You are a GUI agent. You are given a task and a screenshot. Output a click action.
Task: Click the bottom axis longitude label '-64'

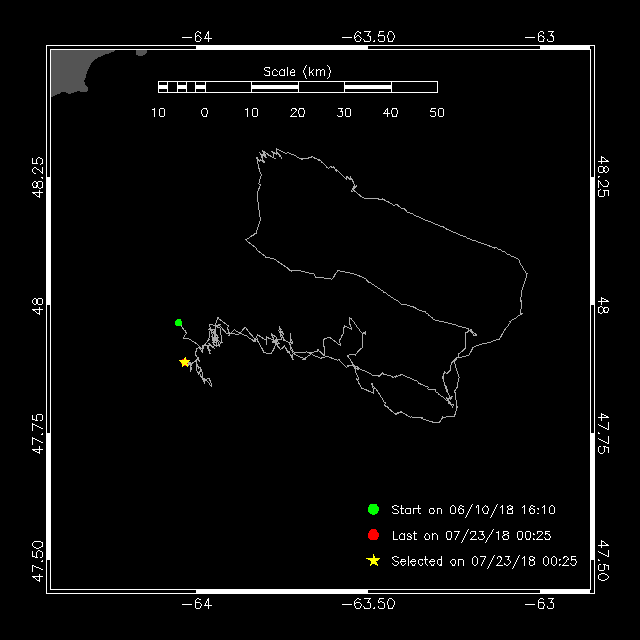pos(197,604)
